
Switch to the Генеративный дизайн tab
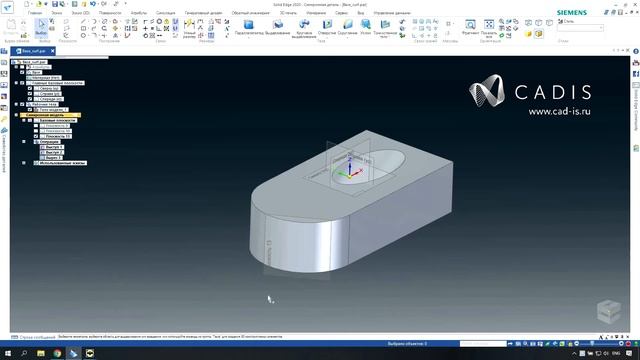point(204,13)
